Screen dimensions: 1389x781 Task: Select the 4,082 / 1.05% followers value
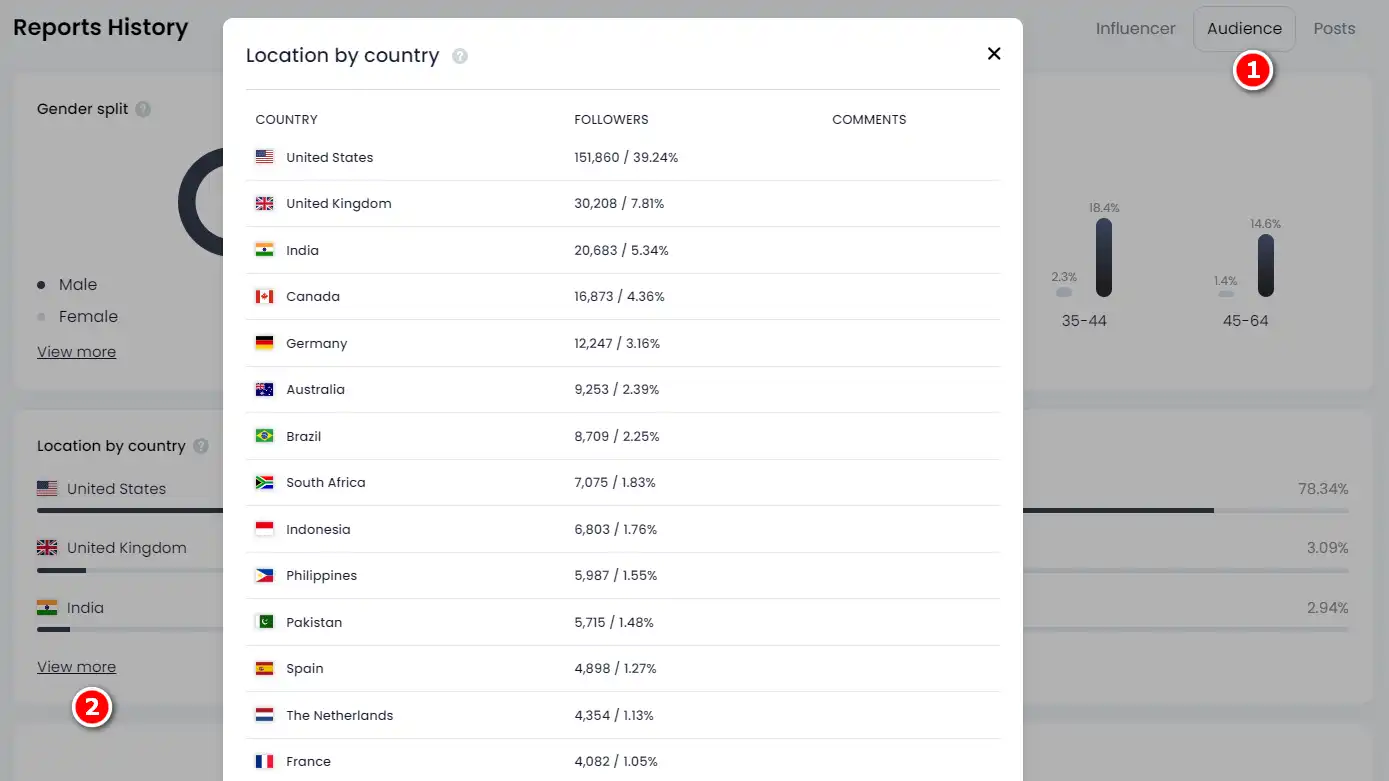click(x=616, y=761)
